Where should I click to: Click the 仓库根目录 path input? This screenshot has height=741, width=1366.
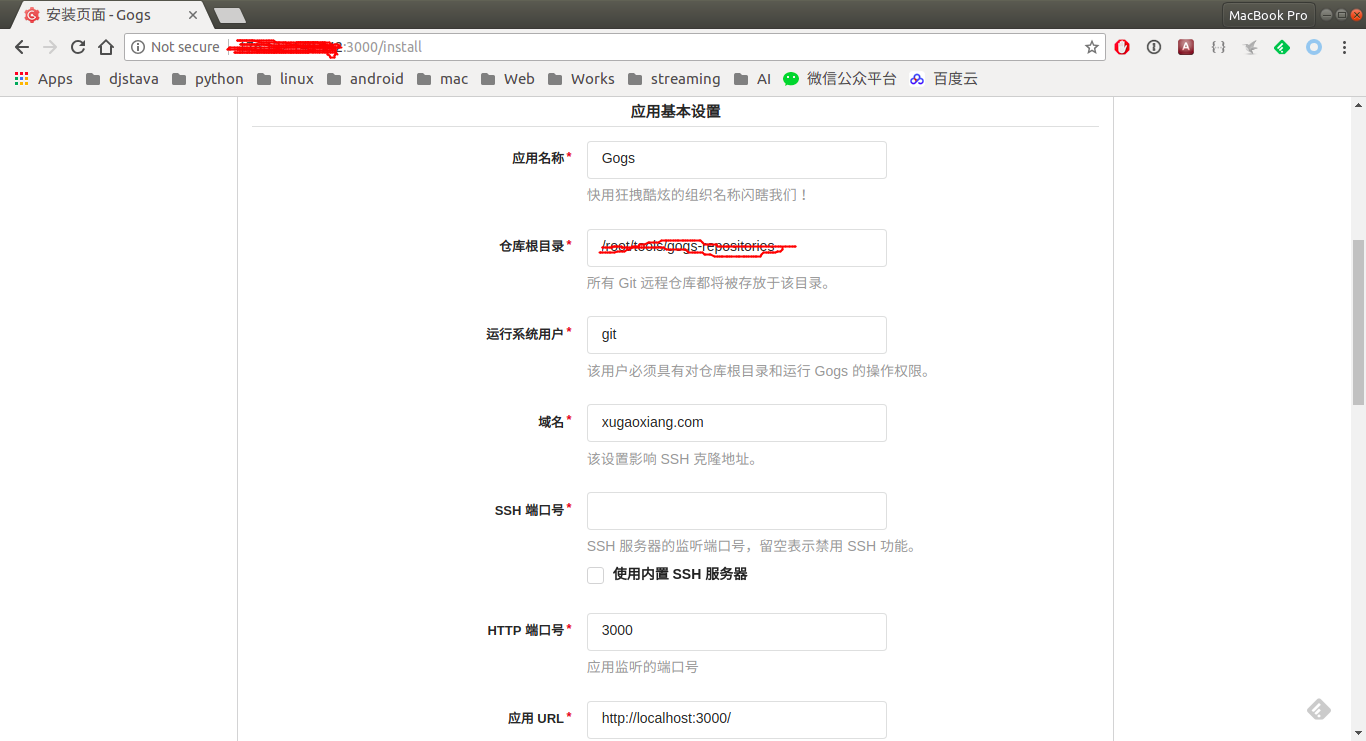pos(737,248)
